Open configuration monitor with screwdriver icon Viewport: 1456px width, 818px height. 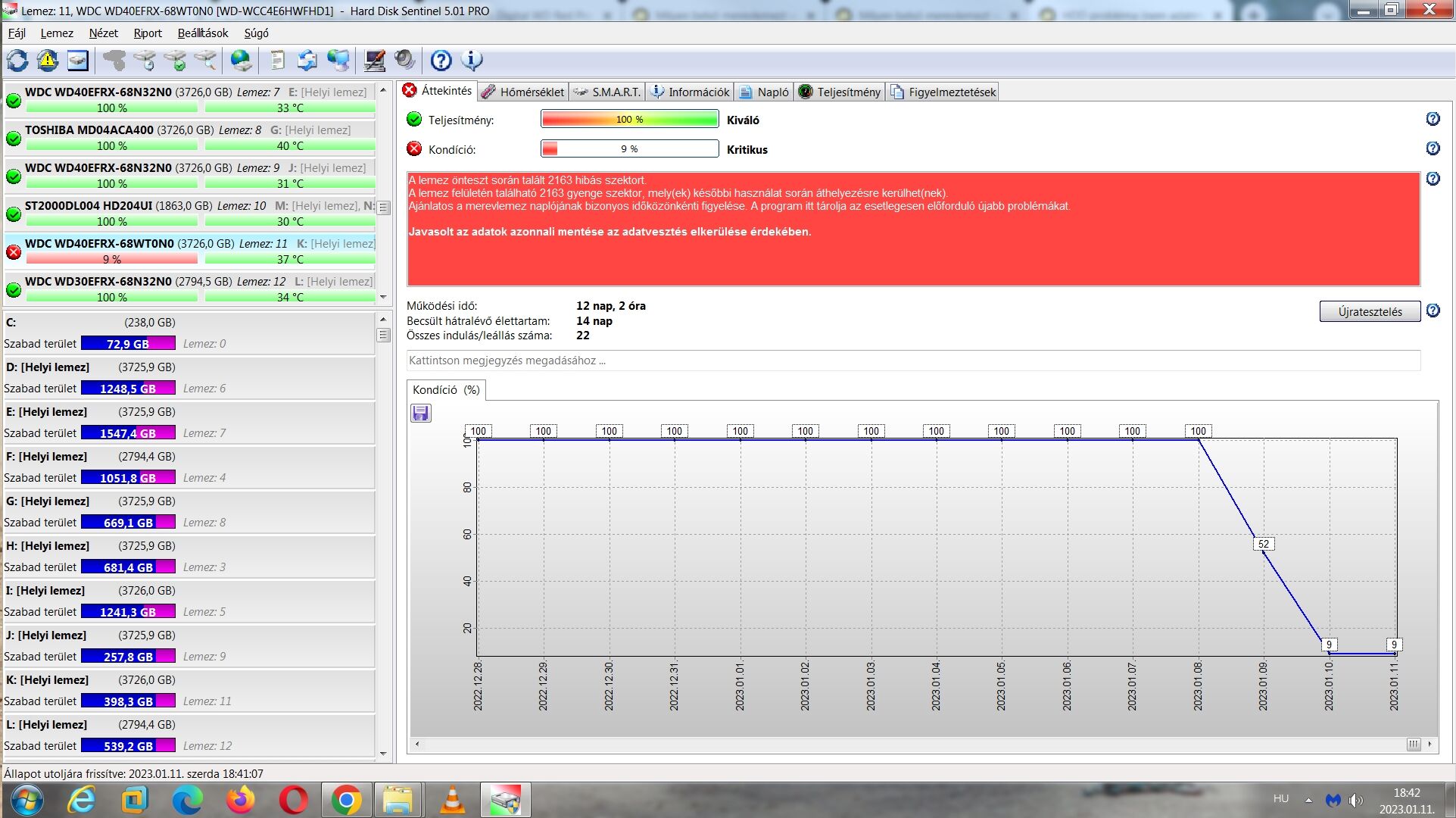[x=374, y=61]
